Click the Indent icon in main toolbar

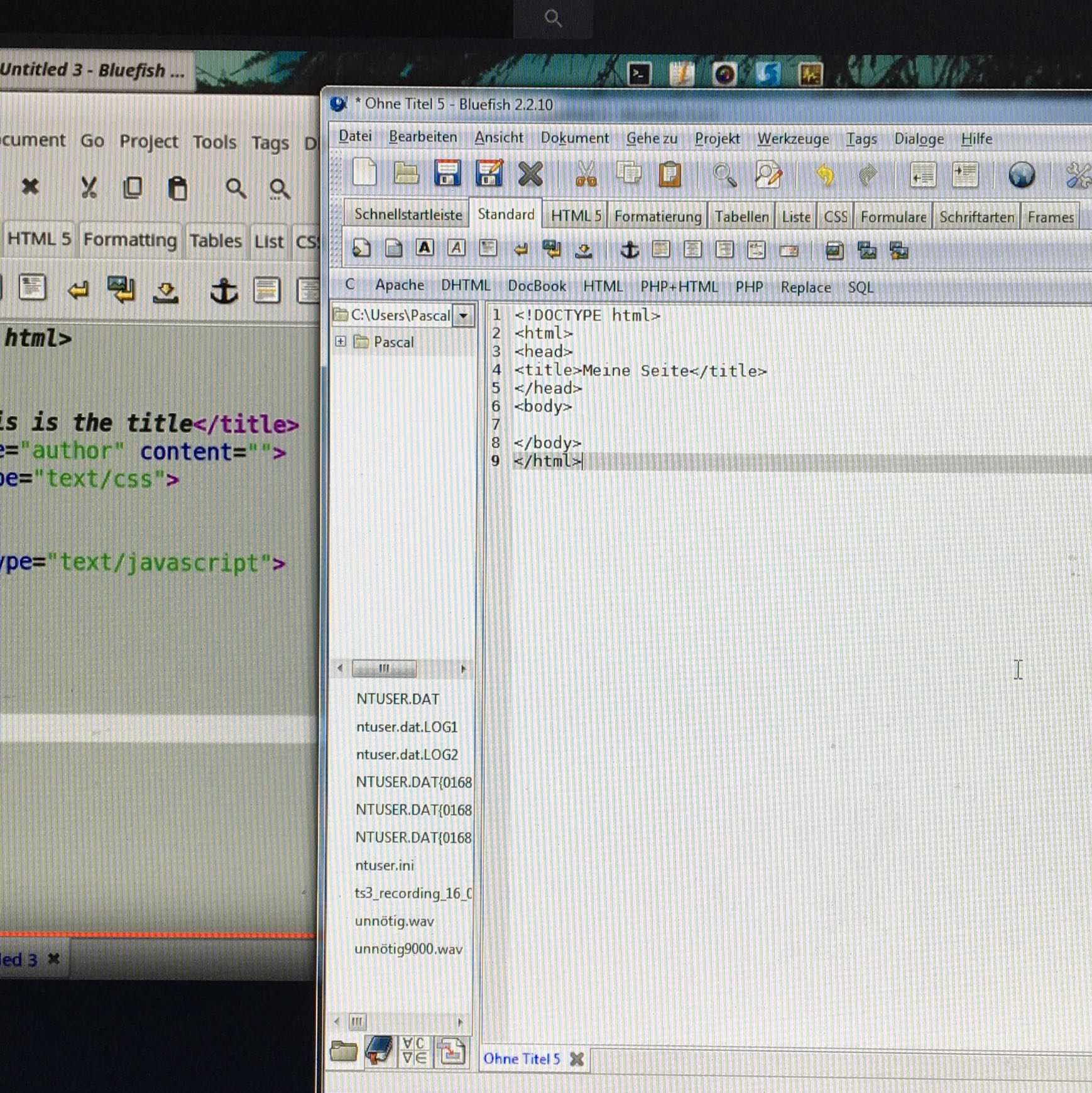pos(964,175)
